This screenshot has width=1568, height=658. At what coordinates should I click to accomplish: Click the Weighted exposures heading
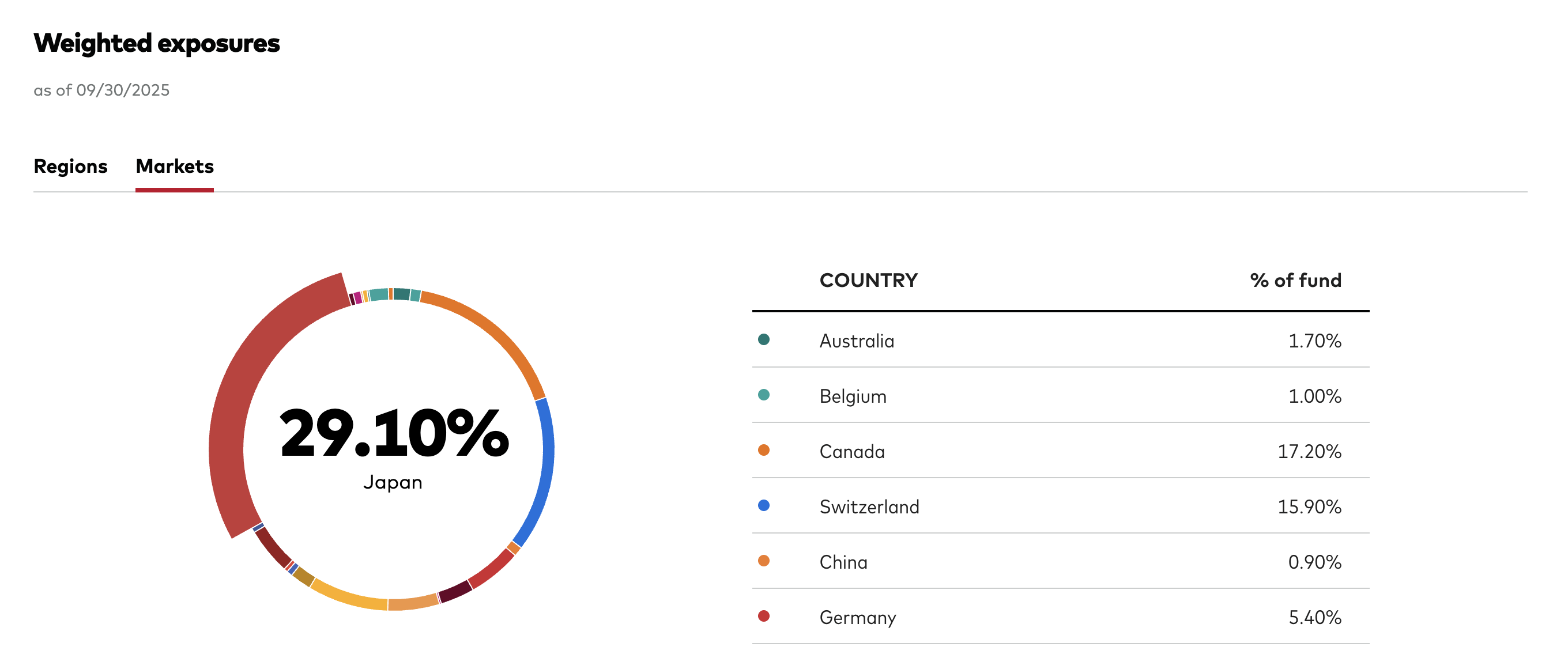click(156, 43)
